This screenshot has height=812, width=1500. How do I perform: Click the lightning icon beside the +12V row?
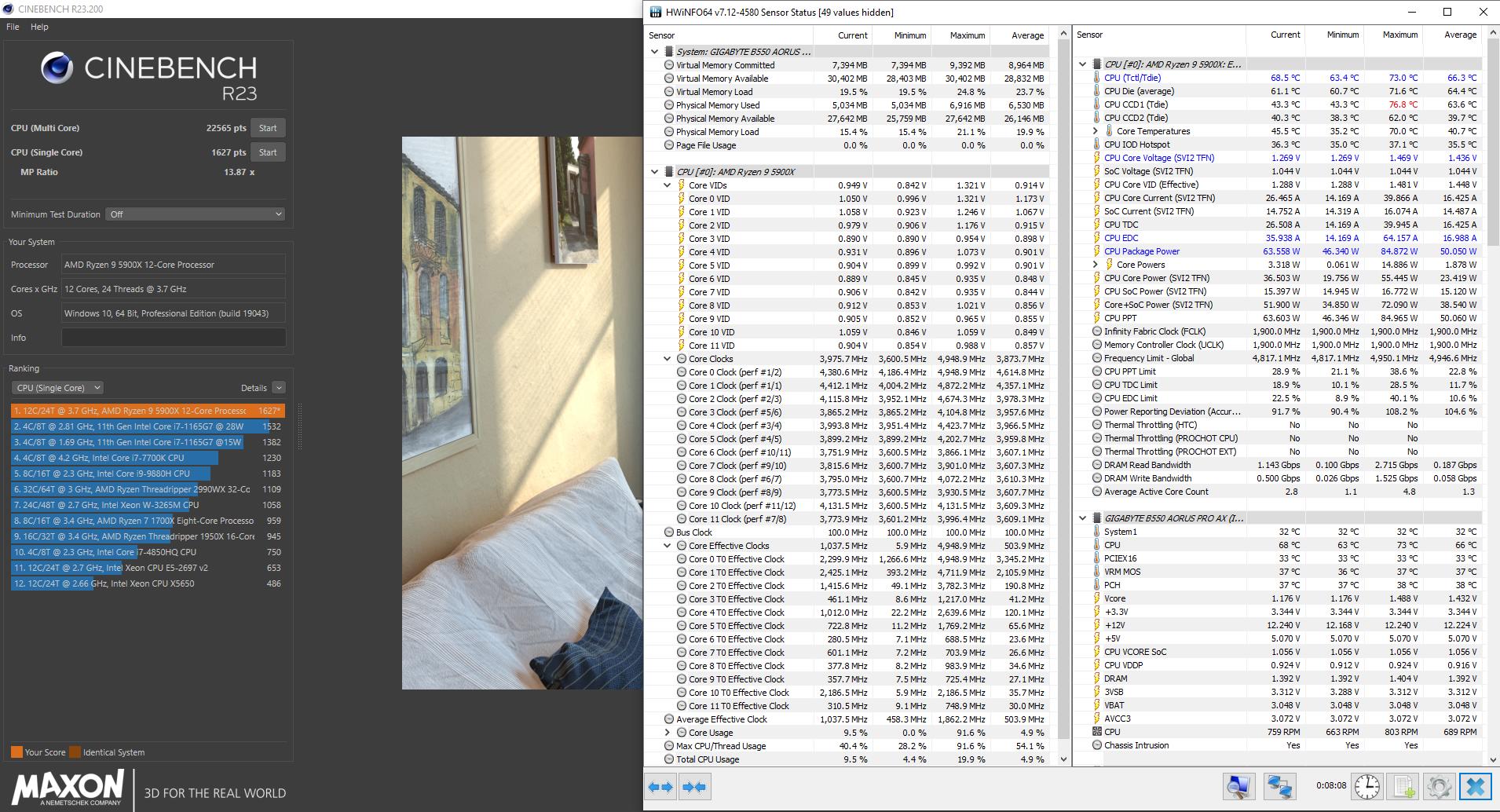(x=1097, y=625)
